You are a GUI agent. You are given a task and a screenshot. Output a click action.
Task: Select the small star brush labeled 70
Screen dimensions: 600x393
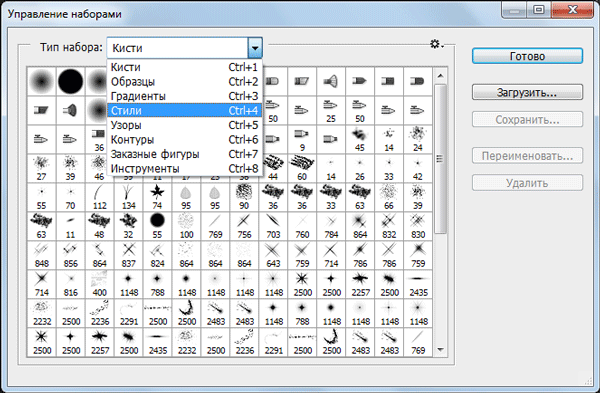pyautogui.click(x=70, y=197)
